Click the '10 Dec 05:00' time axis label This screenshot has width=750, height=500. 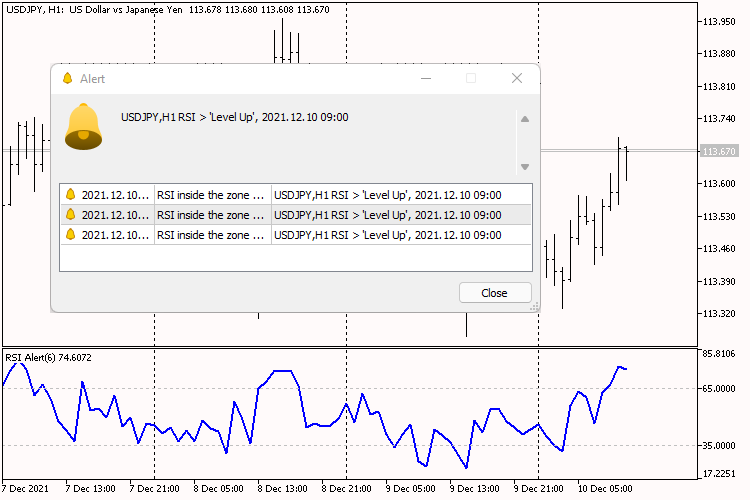click(x=605, y=489)
